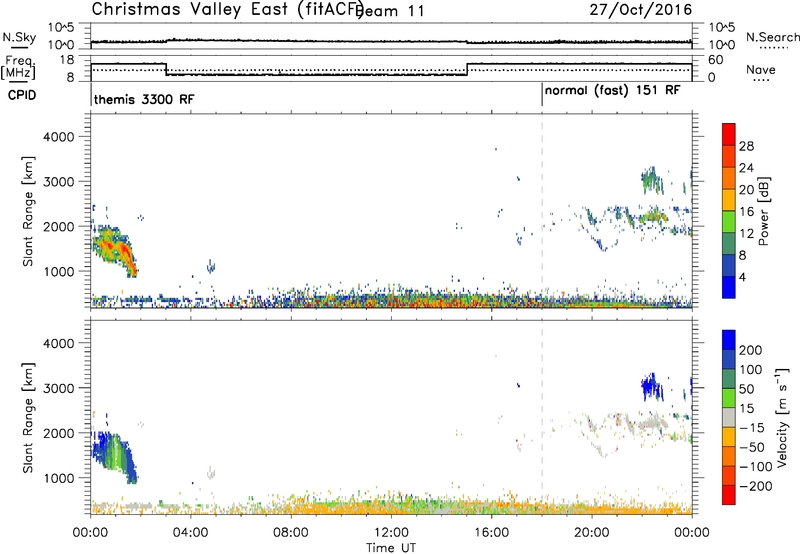Click the 'N.Search' legend label
Viewport: 800px width, 554px height.
(772, 37)
